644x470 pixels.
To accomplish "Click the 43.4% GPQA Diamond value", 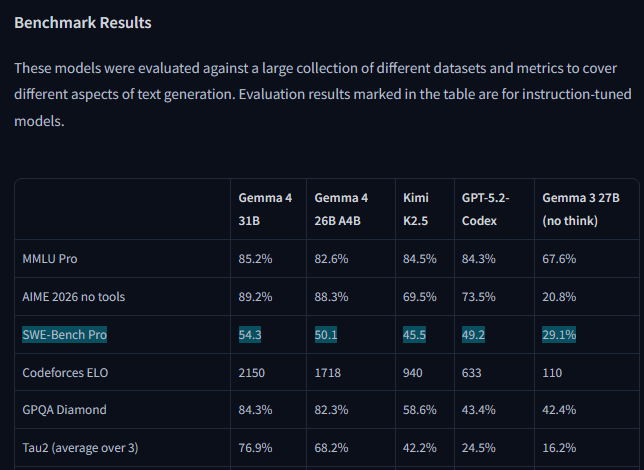I will (x=478, y=410).
